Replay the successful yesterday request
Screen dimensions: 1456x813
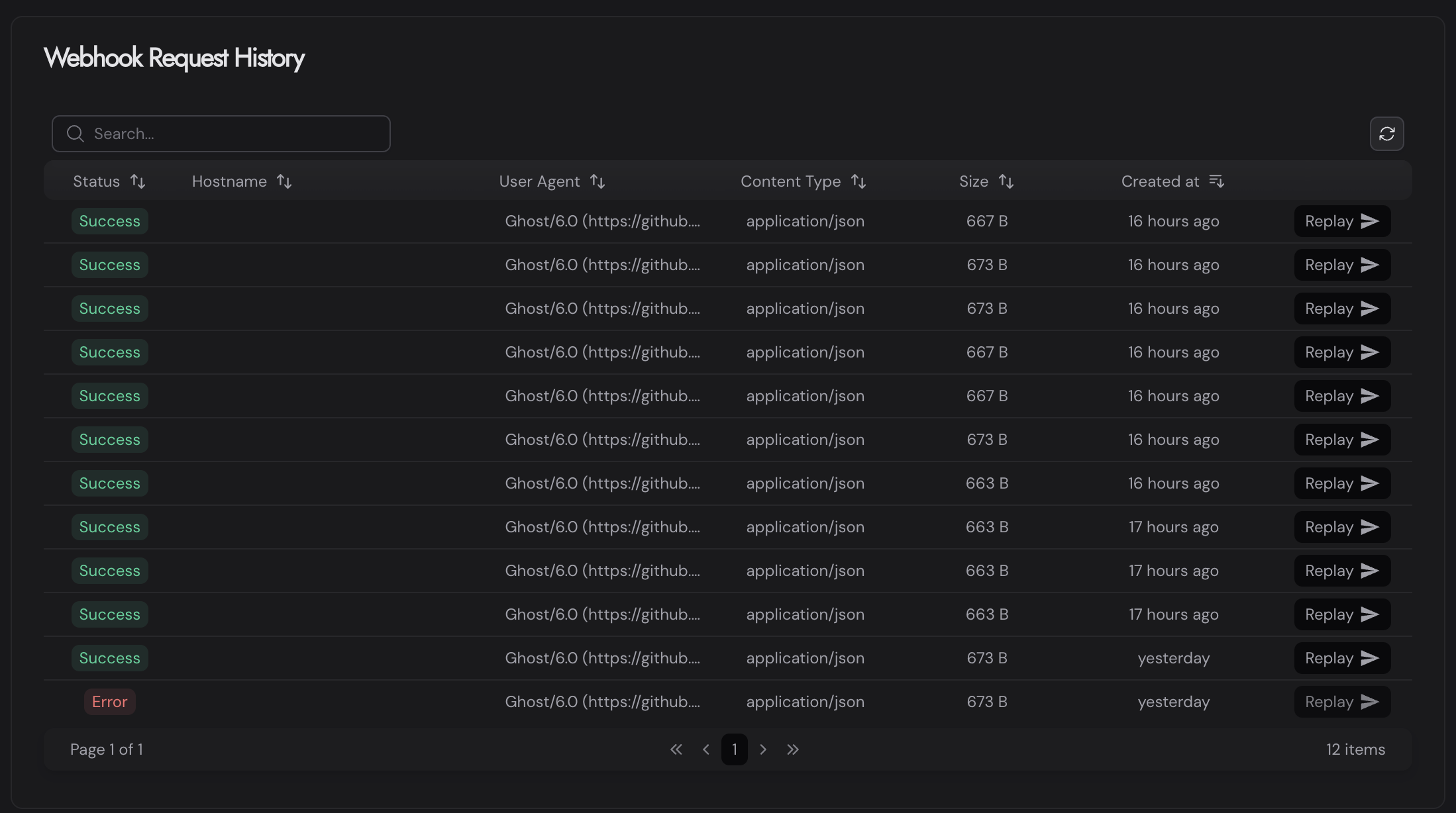click(x=1342, y=658)
